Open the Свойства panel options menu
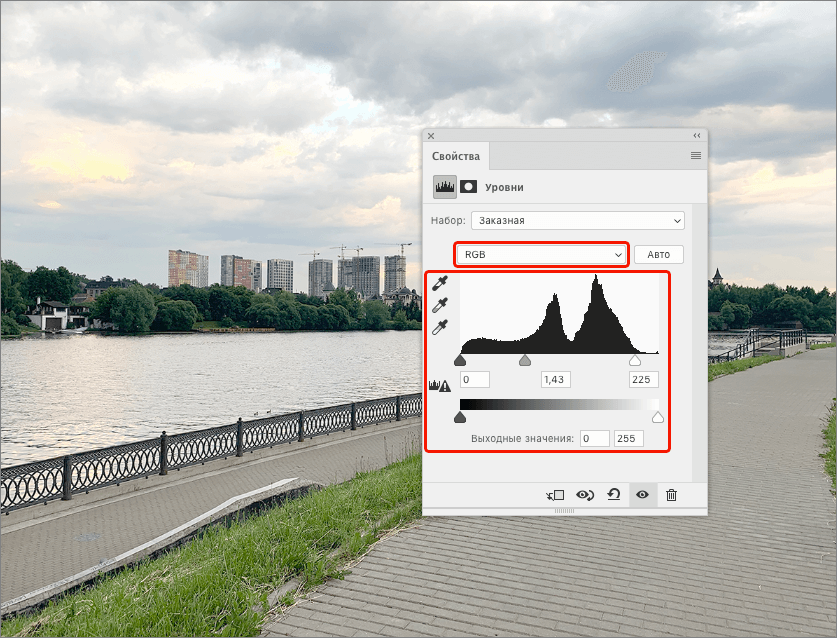 click(696, 156)
